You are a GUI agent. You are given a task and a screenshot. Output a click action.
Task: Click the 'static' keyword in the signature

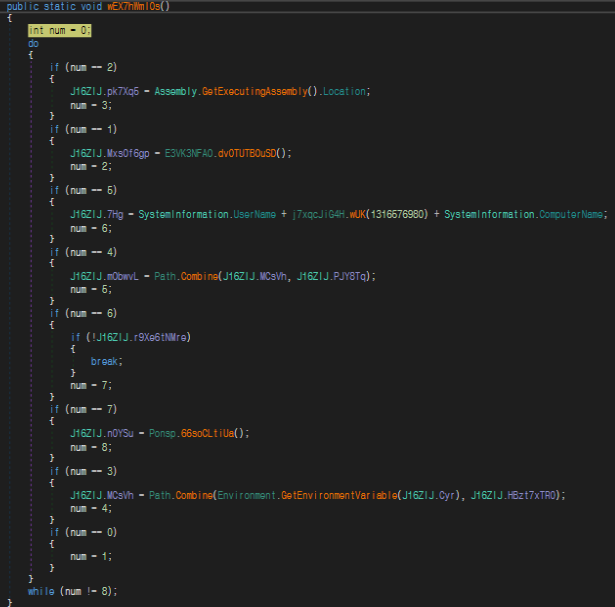coord(59,6)
